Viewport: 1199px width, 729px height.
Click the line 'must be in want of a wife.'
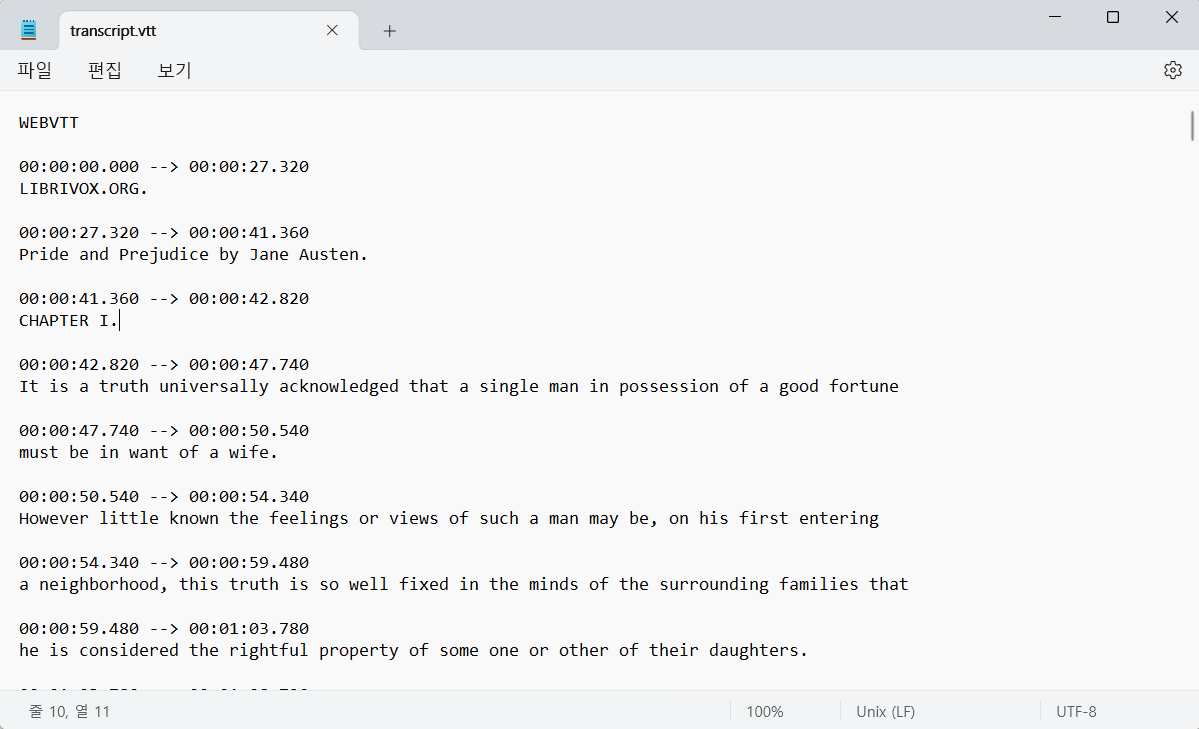(148, 452)
